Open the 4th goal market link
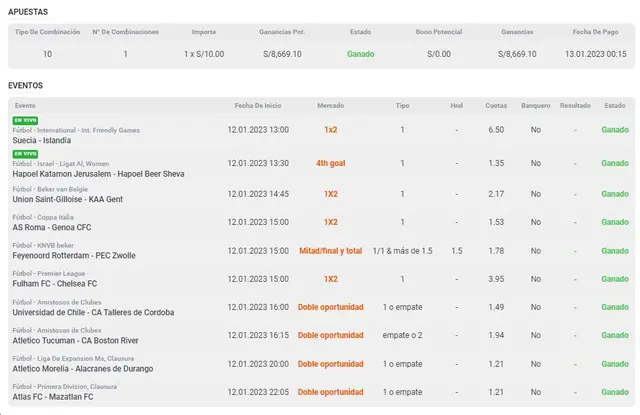640x415 pixels. 330,163
